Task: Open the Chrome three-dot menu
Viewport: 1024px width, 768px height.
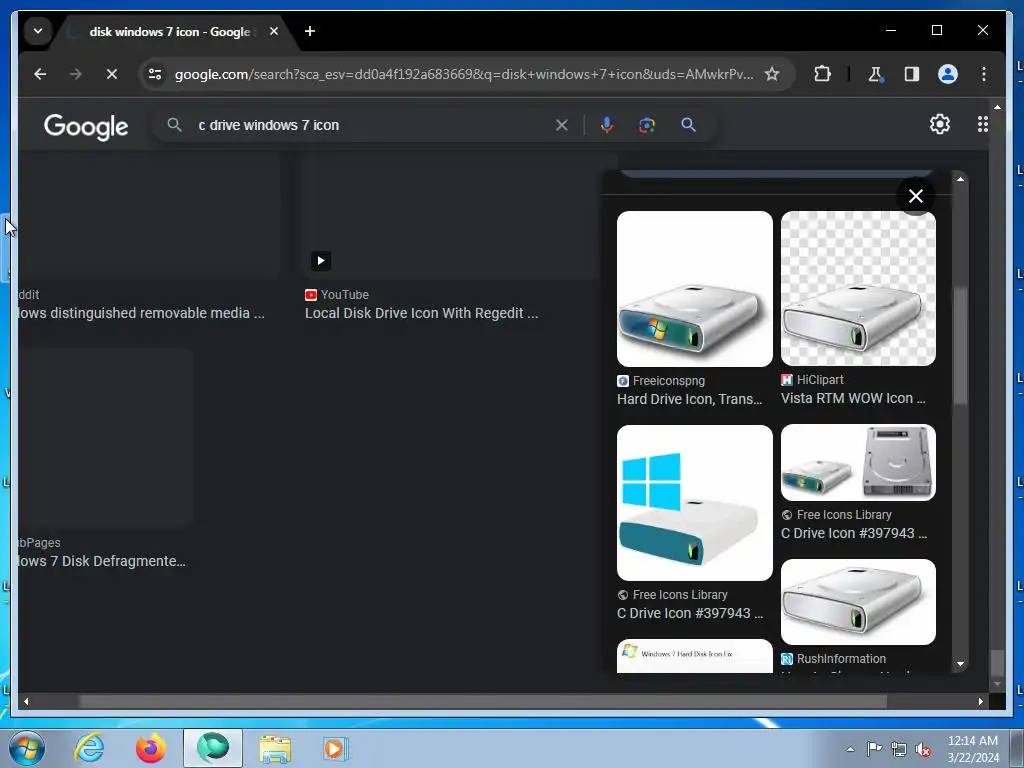Action: pos(984,74)
